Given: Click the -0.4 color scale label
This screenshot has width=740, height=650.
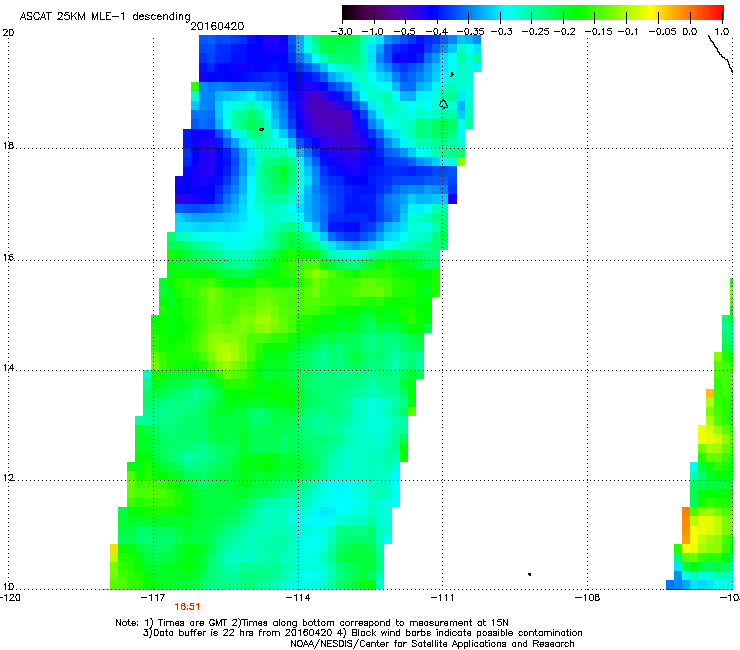Looking at the screenshot, I should [437, 32].
